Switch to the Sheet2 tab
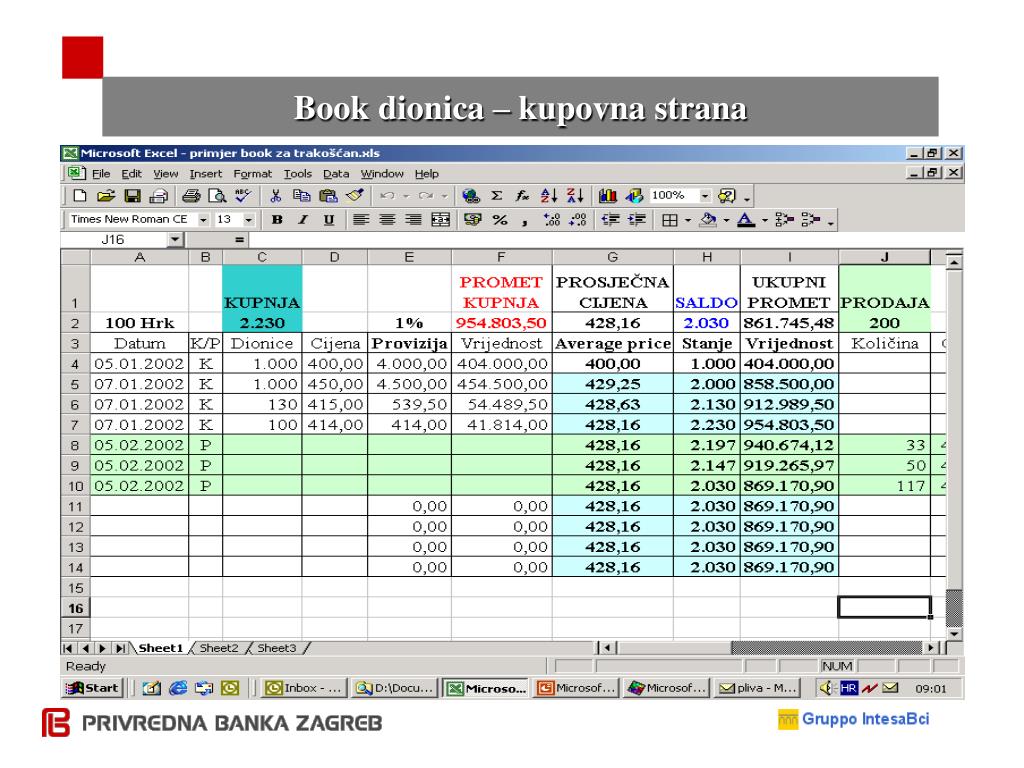The height and width of the screenshot is (768, 1024). tap(219, 648)
